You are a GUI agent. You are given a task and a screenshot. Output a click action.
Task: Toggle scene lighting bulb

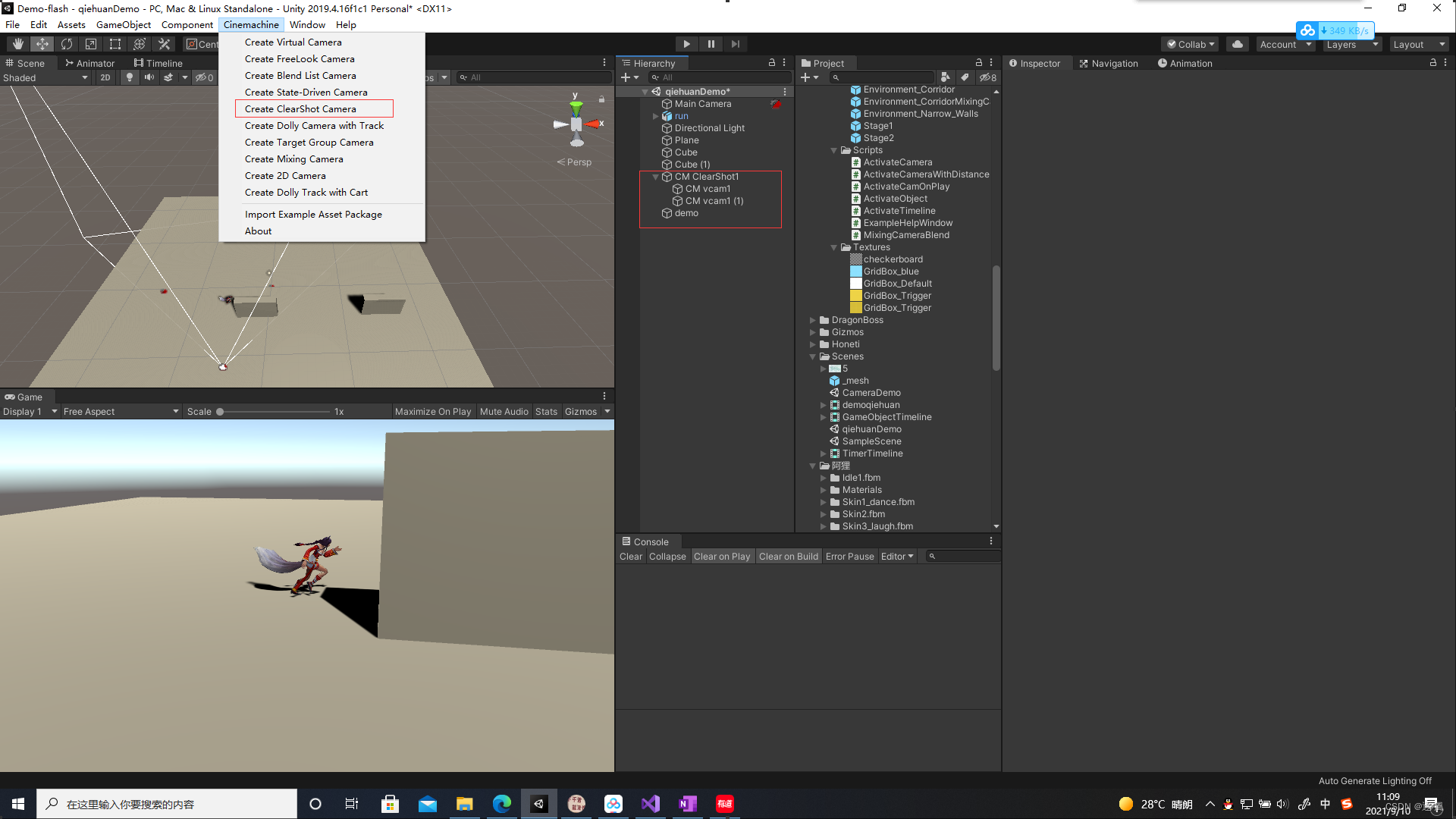pyautogui.click(x=130, y=77)
